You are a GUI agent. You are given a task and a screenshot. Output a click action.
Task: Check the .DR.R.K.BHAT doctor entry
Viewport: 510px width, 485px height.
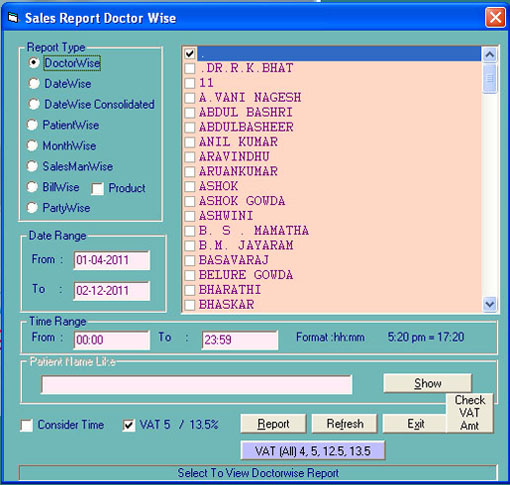point(190,68)
